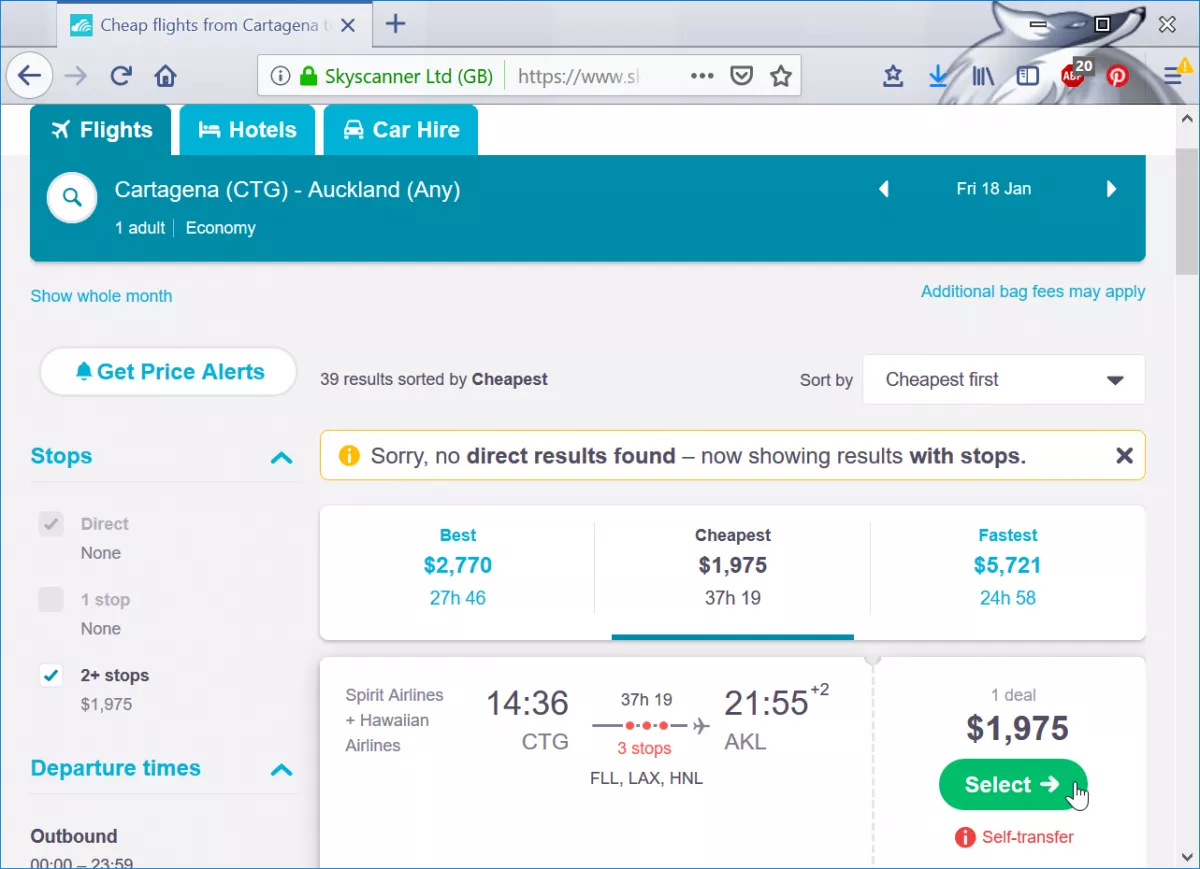Open the Adblock Plus extension

(1074, 74)
